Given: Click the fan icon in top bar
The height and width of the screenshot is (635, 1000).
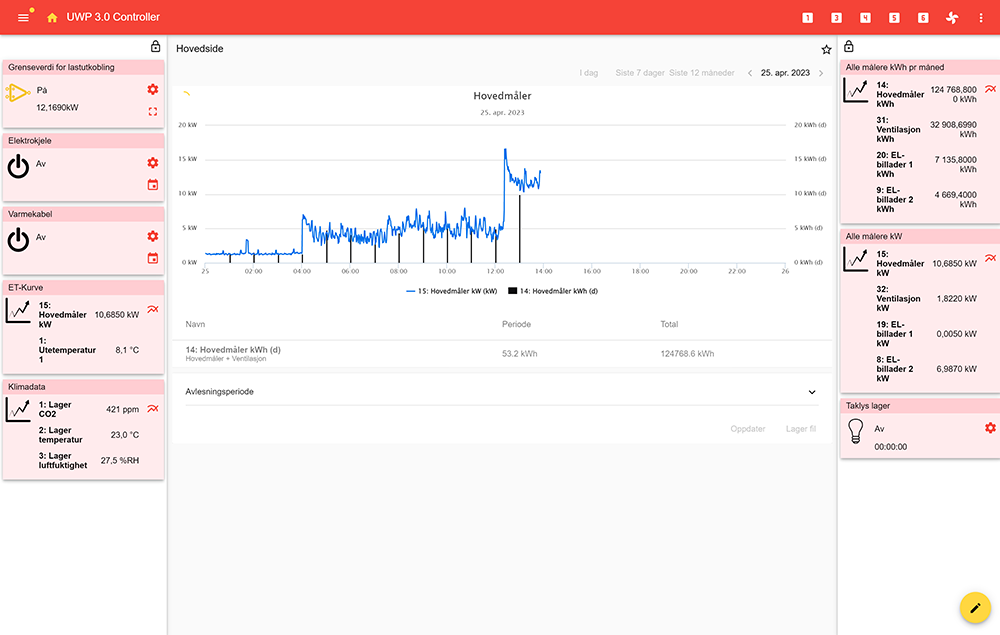Looking at the screenshot, I should click(952, 18).
